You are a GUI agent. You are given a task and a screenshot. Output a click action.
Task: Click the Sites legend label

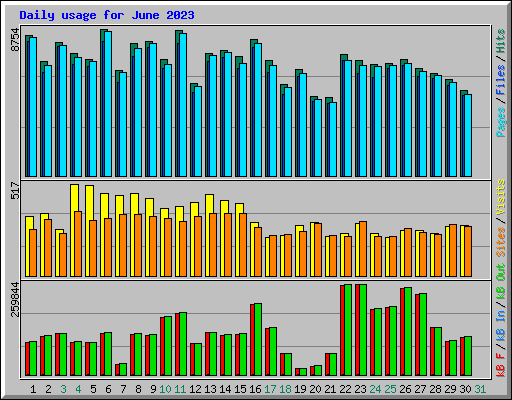[x=501, y=242]
